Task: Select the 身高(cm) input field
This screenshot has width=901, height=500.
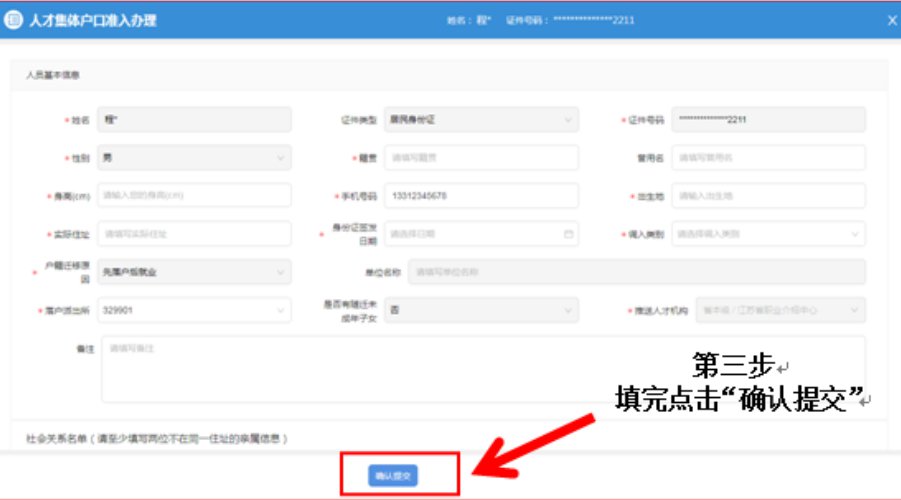Action: (194, 196)
